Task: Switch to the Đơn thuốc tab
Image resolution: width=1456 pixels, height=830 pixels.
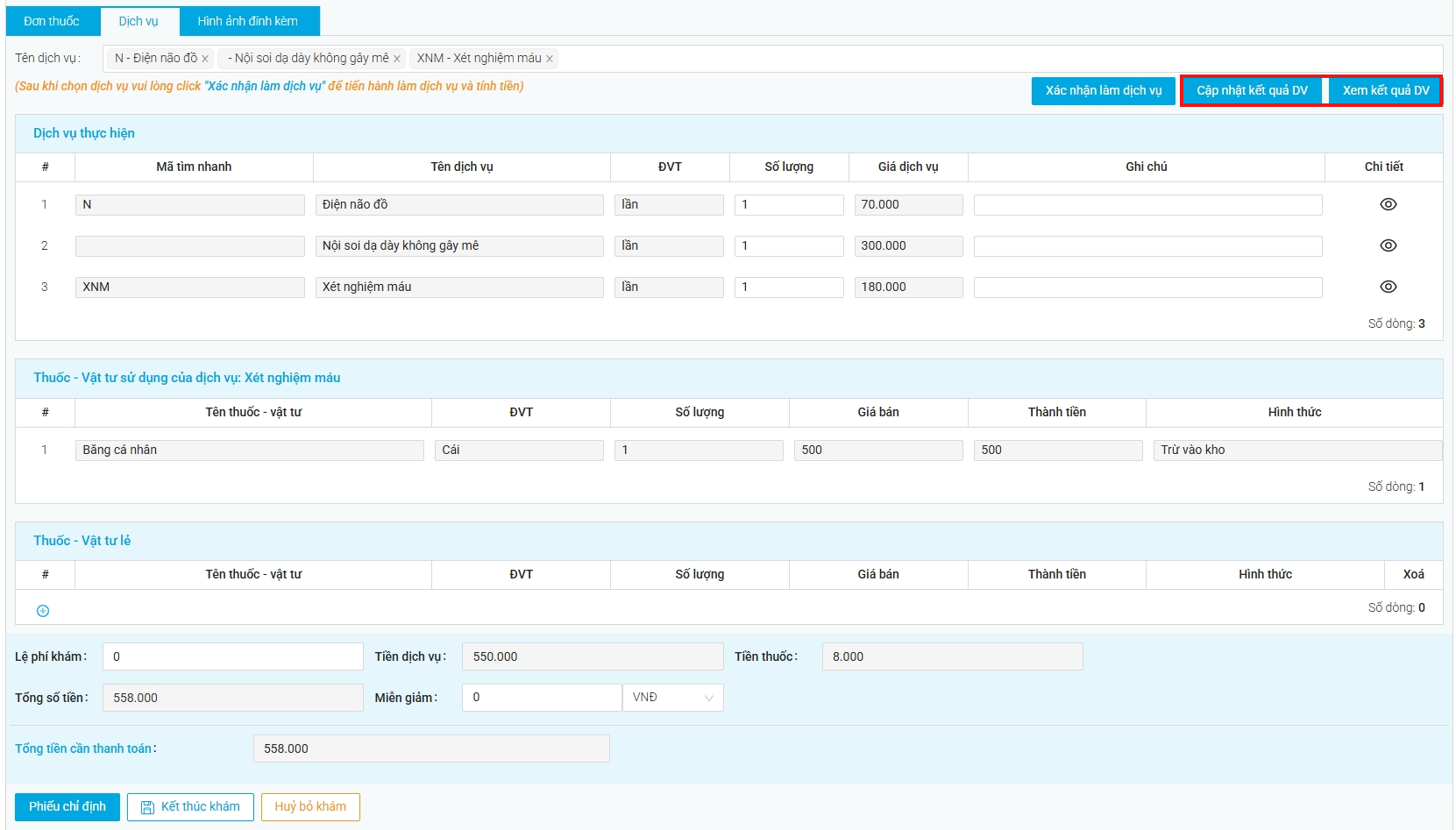Action: coord(52,21)
